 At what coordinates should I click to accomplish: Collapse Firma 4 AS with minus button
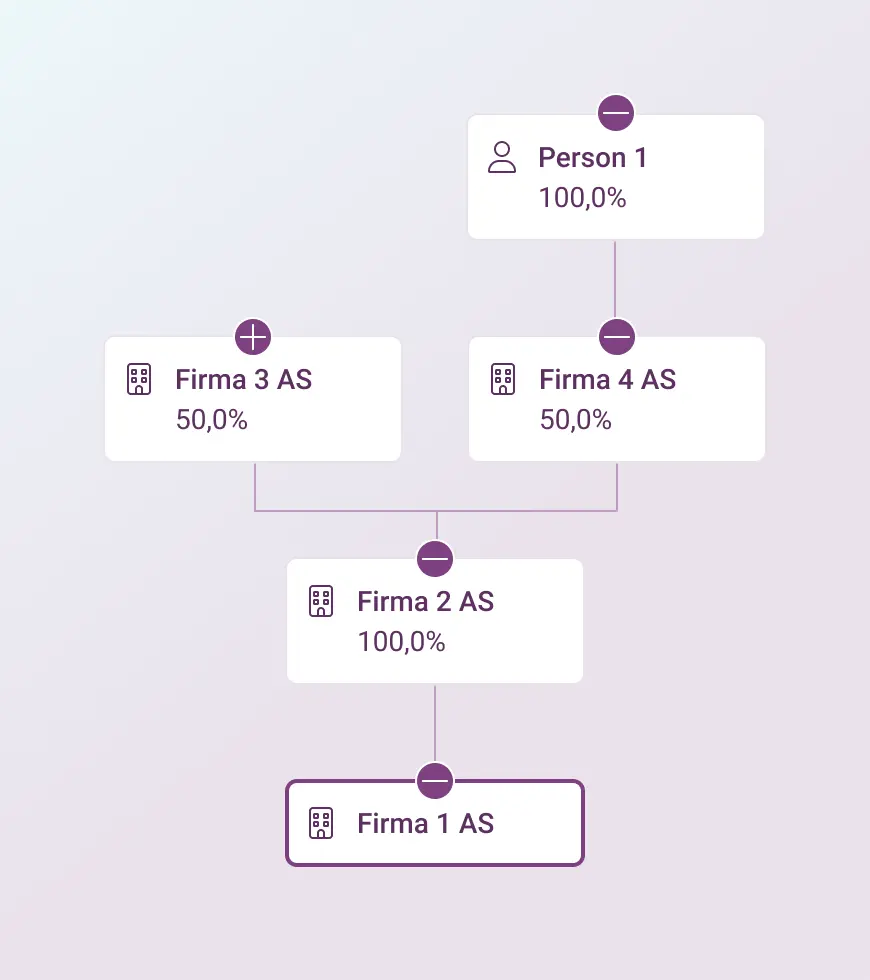[x=617, y=337]
